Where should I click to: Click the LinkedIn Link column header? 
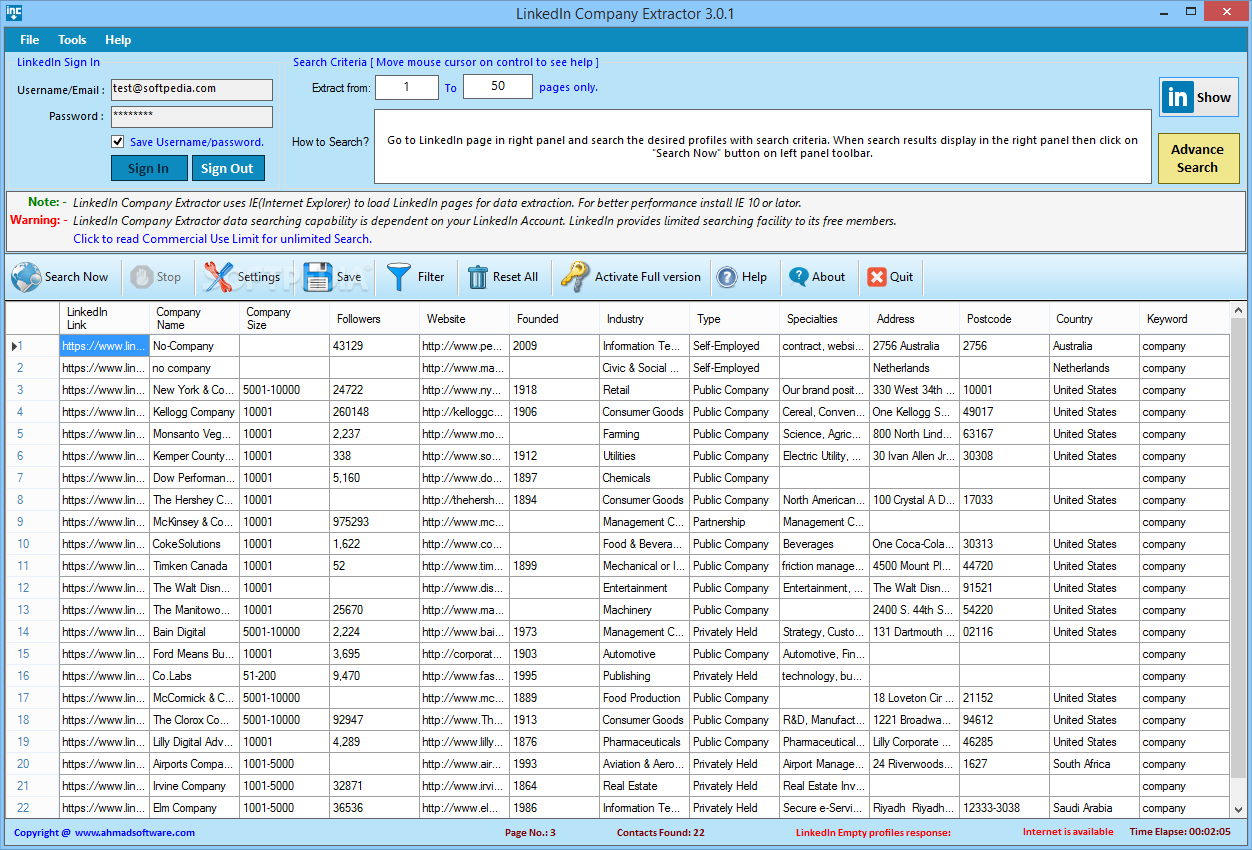(x=104, y=318)
